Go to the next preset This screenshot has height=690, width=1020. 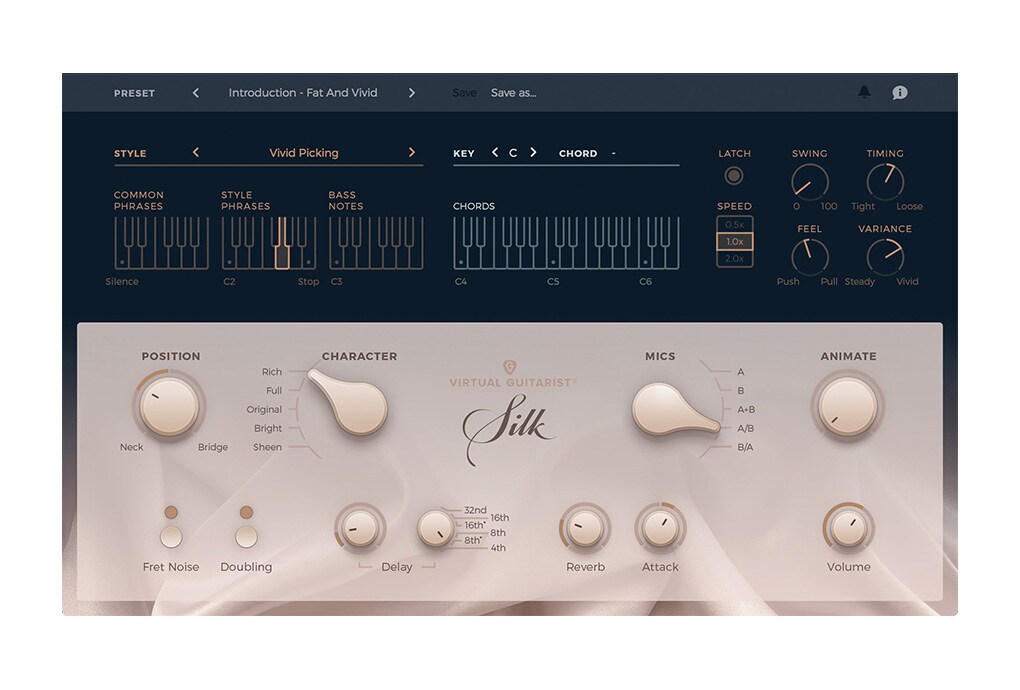[412, 93]
